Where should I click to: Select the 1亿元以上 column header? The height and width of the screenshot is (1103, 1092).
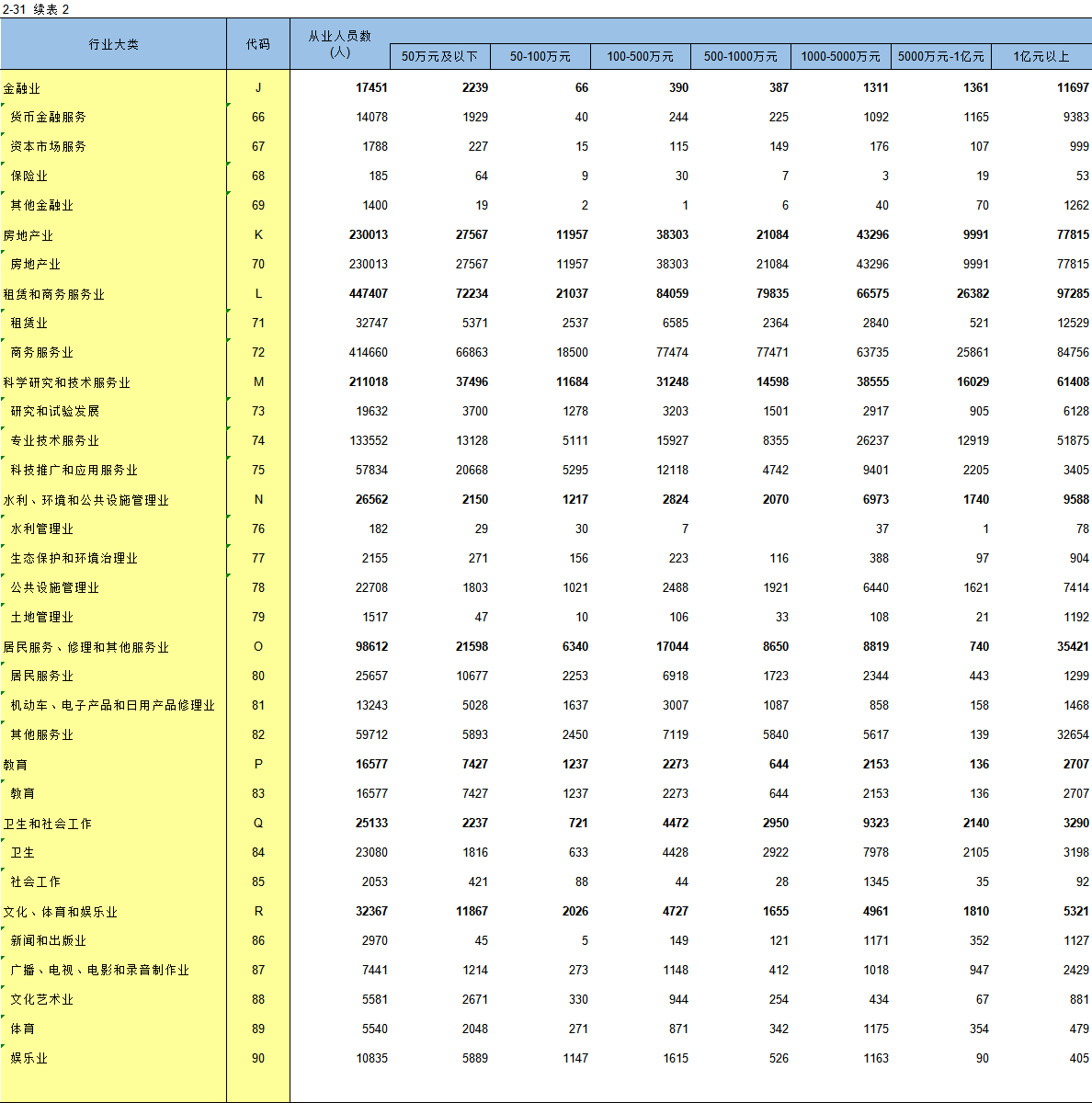click(x=1041, y=56)
